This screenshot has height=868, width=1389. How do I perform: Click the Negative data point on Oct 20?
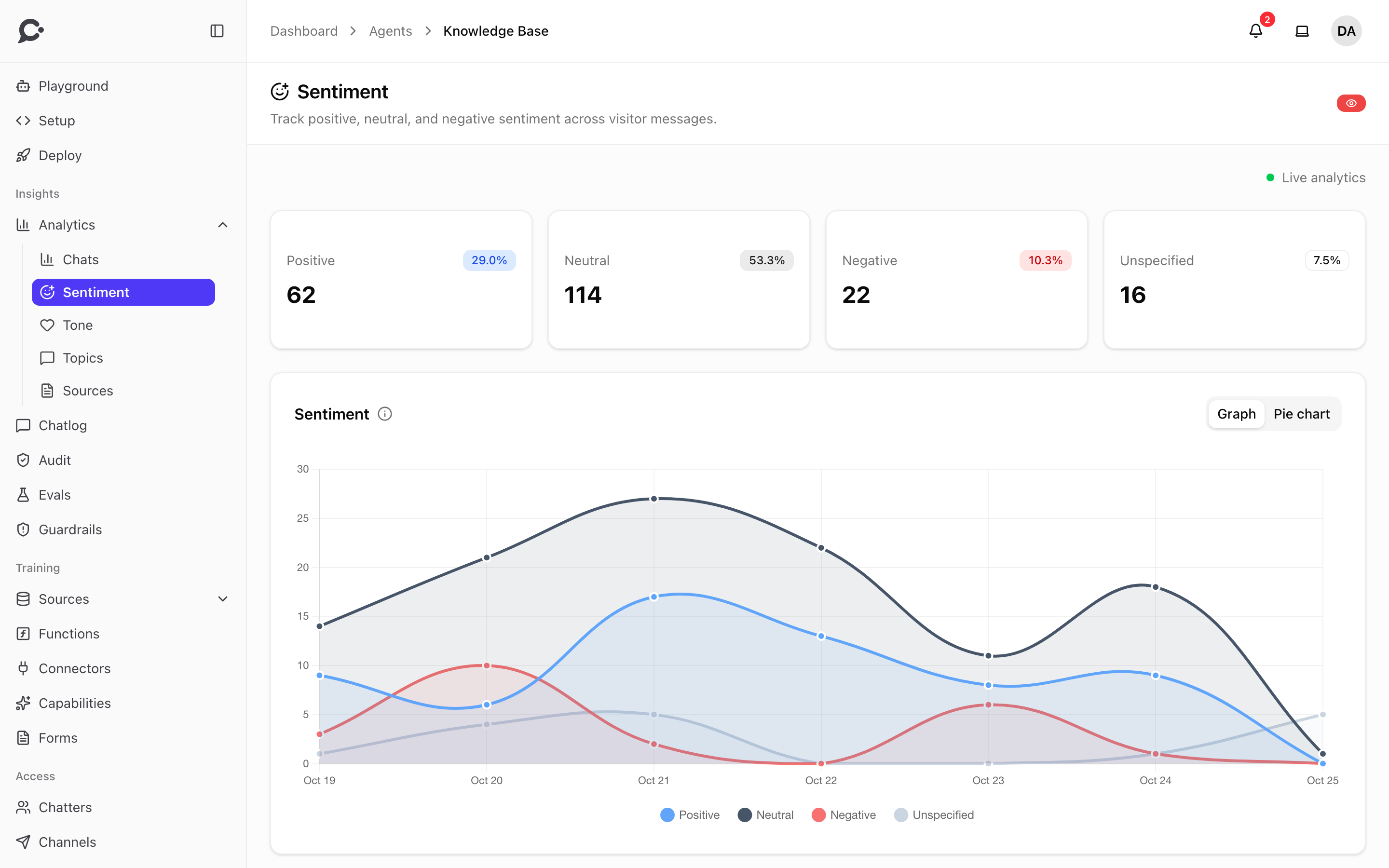pyautogui.click(x=487, y=665)
